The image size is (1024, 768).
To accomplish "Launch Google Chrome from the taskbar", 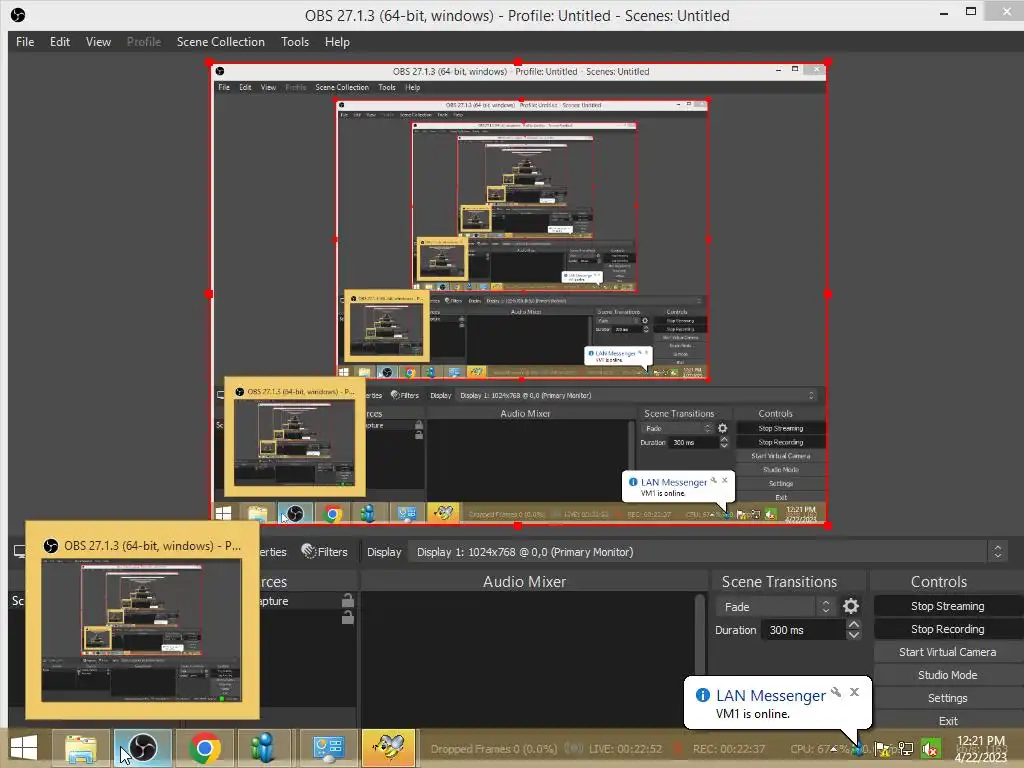I will tap(204, 748).
